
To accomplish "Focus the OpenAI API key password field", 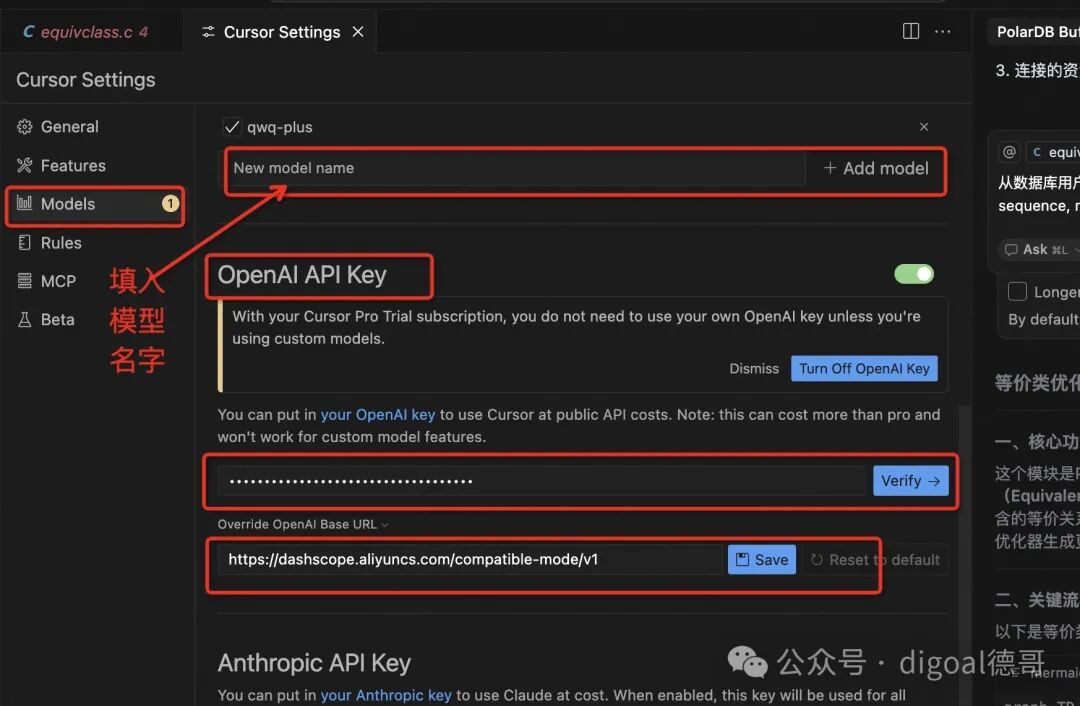I will (541, 481).
